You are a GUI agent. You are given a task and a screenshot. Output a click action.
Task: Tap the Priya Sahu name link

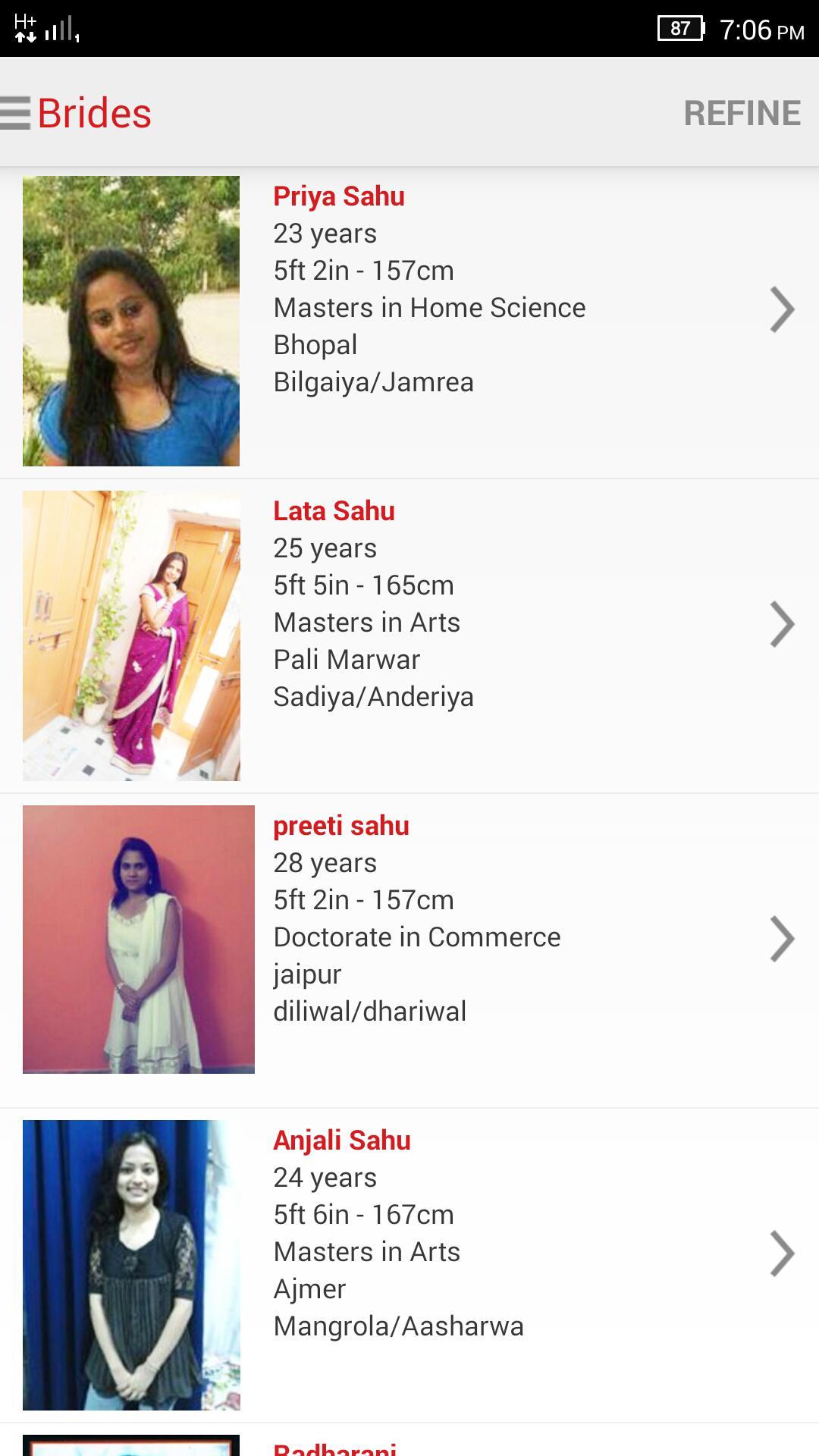point(339,196)
